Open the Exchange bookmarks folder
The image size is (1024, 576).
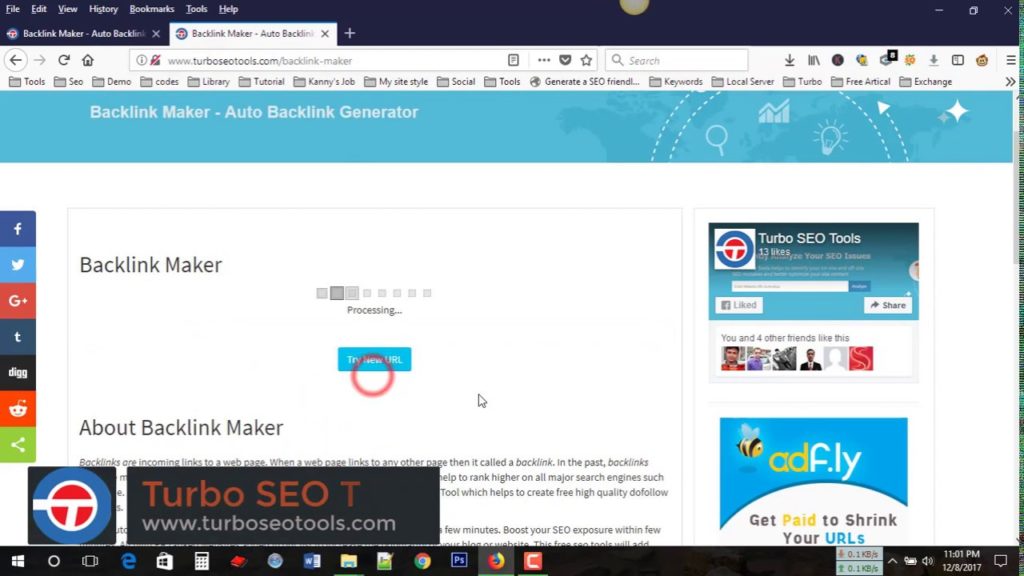click(925, 82)
